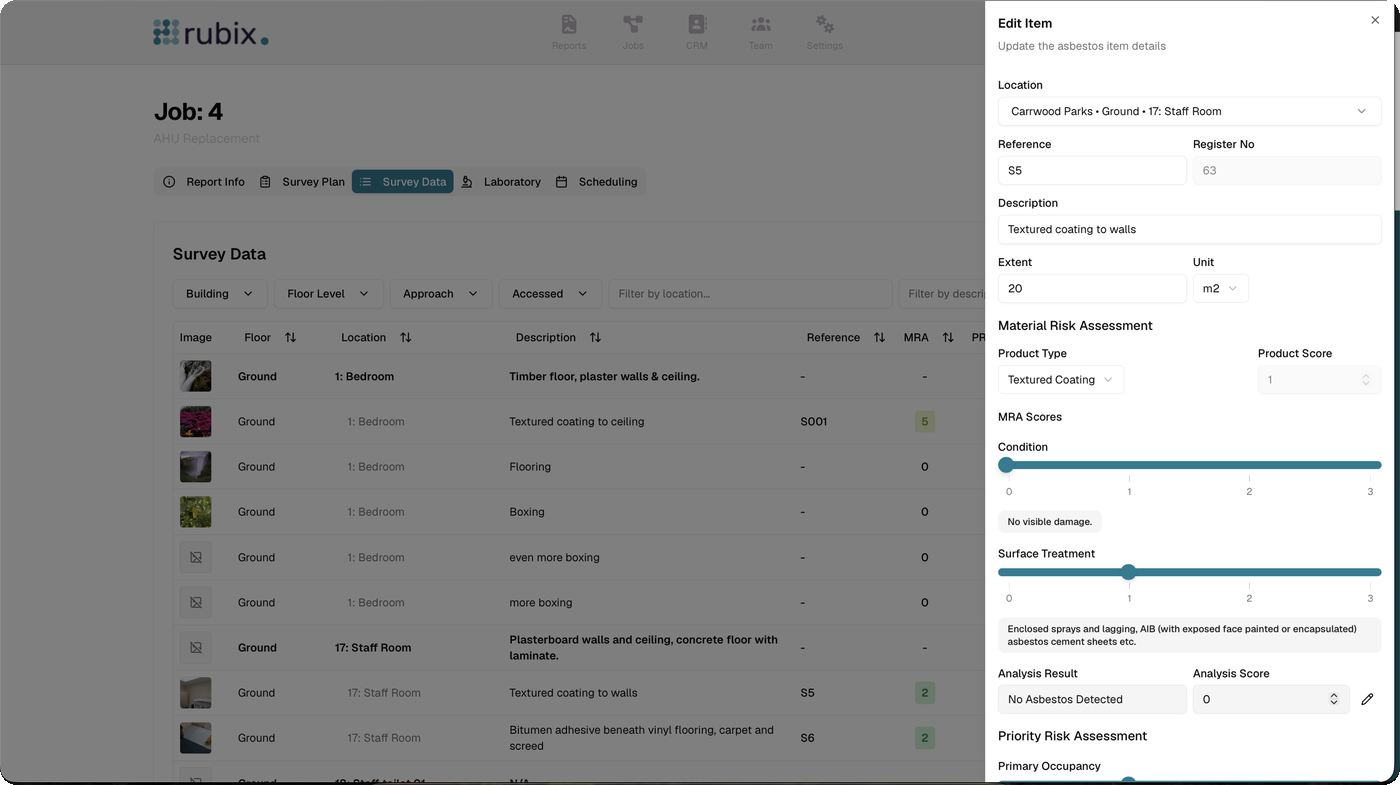
Task: Click the 'even more boxing' description
Action: coord(554,558)
